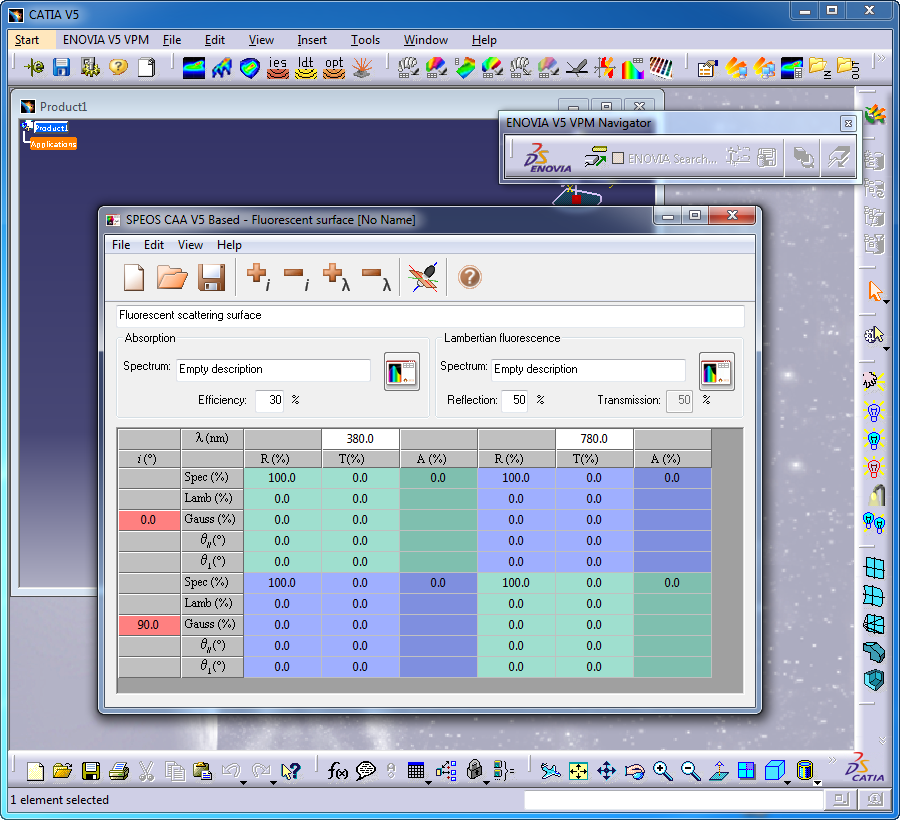
Task: Open the Tools menu in CATIA
Action: click(x=365, y=40)
